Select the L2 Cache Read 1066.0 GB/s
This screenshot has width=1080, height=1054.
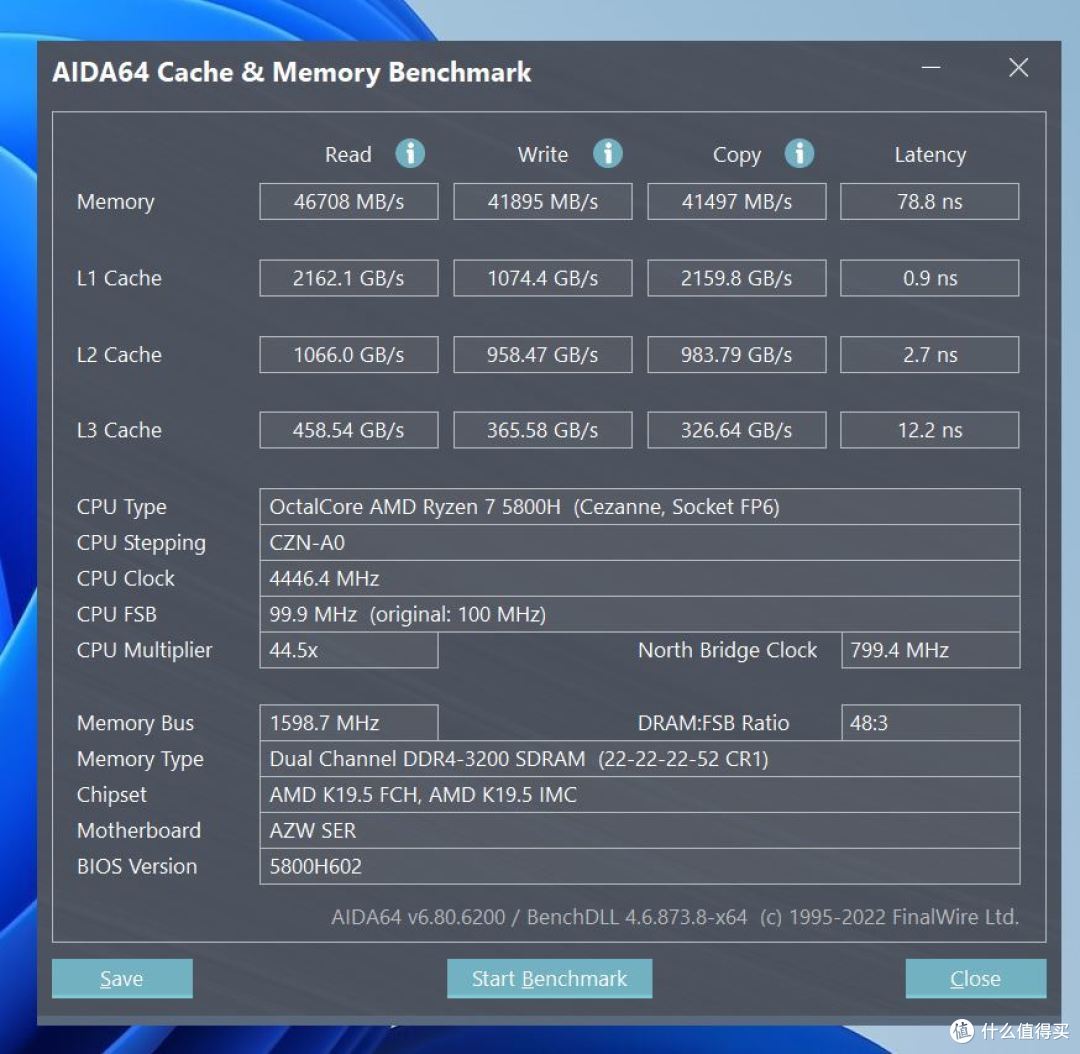(x=349, y=354)
